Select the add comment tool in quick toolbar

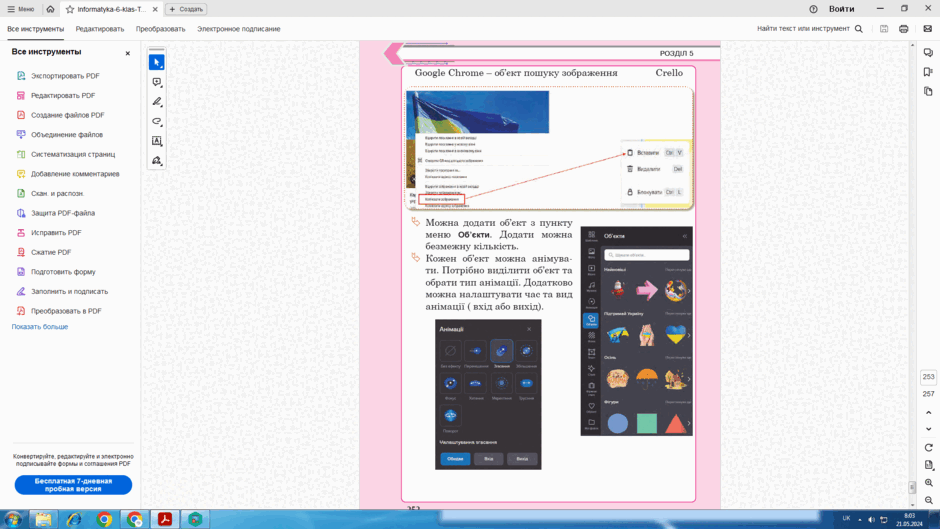coord(156,82)
